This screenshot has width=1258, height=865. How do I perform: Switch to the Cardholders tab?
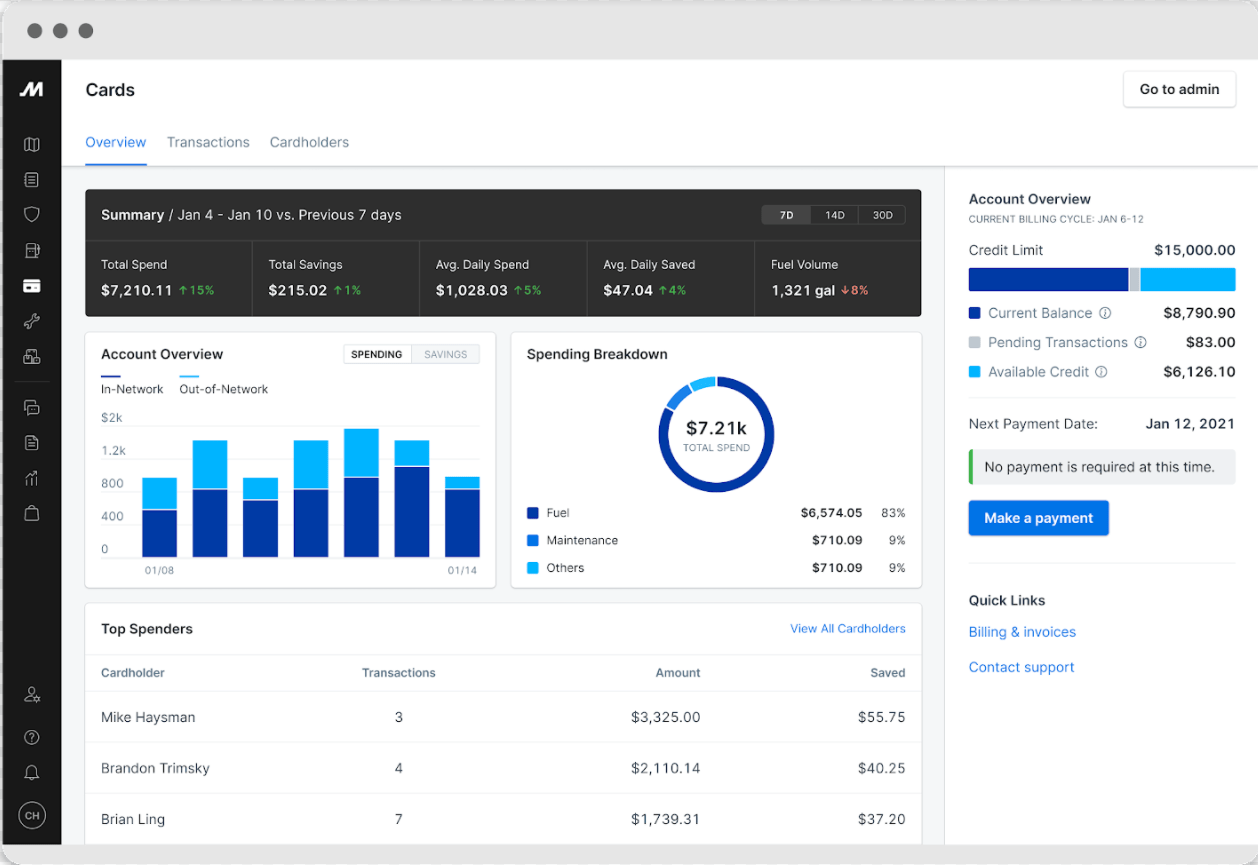[x=309, y=142]
